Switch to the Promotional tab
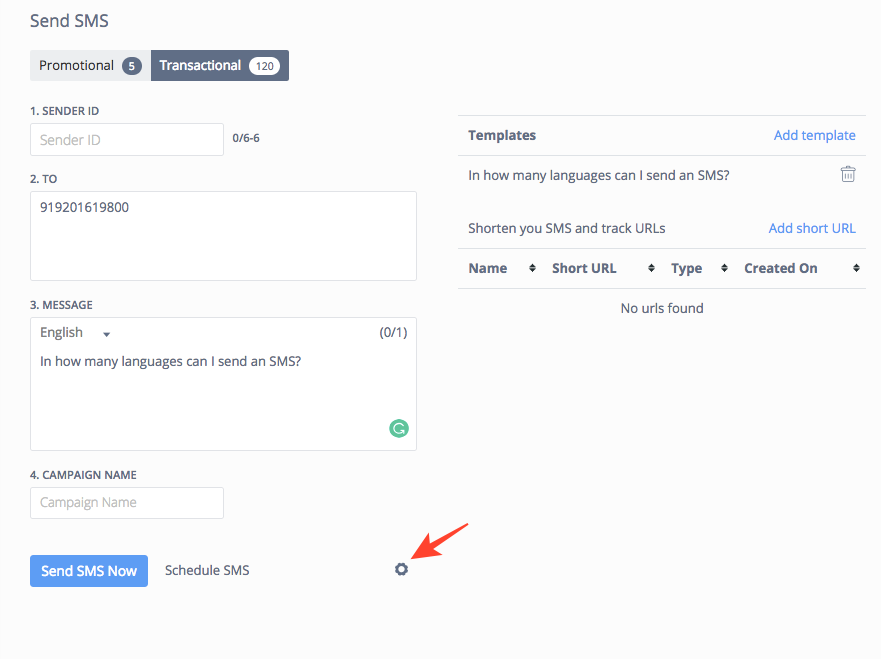881x659 pixels. (90, 65)
